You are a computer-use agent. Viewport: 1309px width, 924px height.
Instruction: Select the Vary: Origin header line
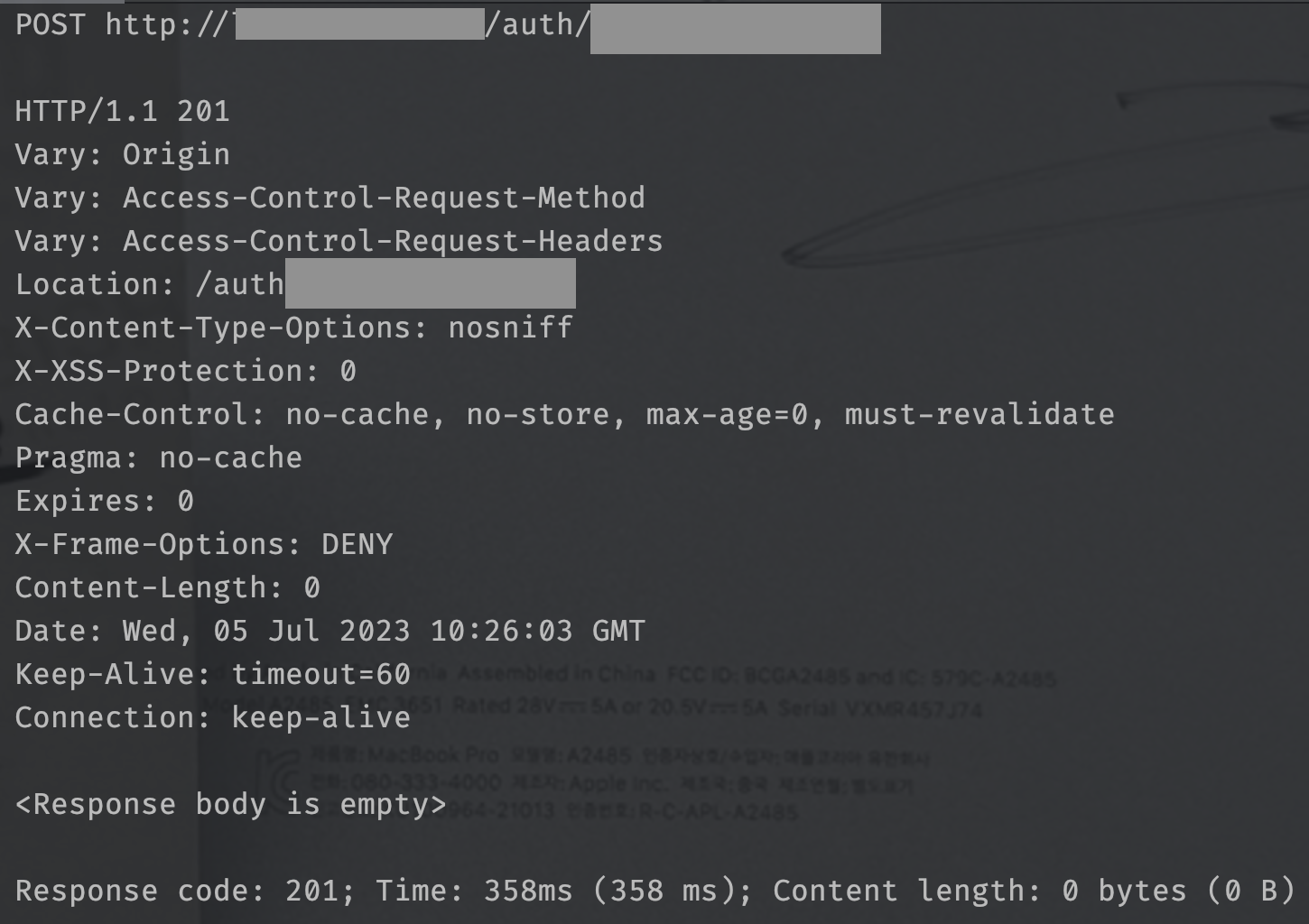123,154
